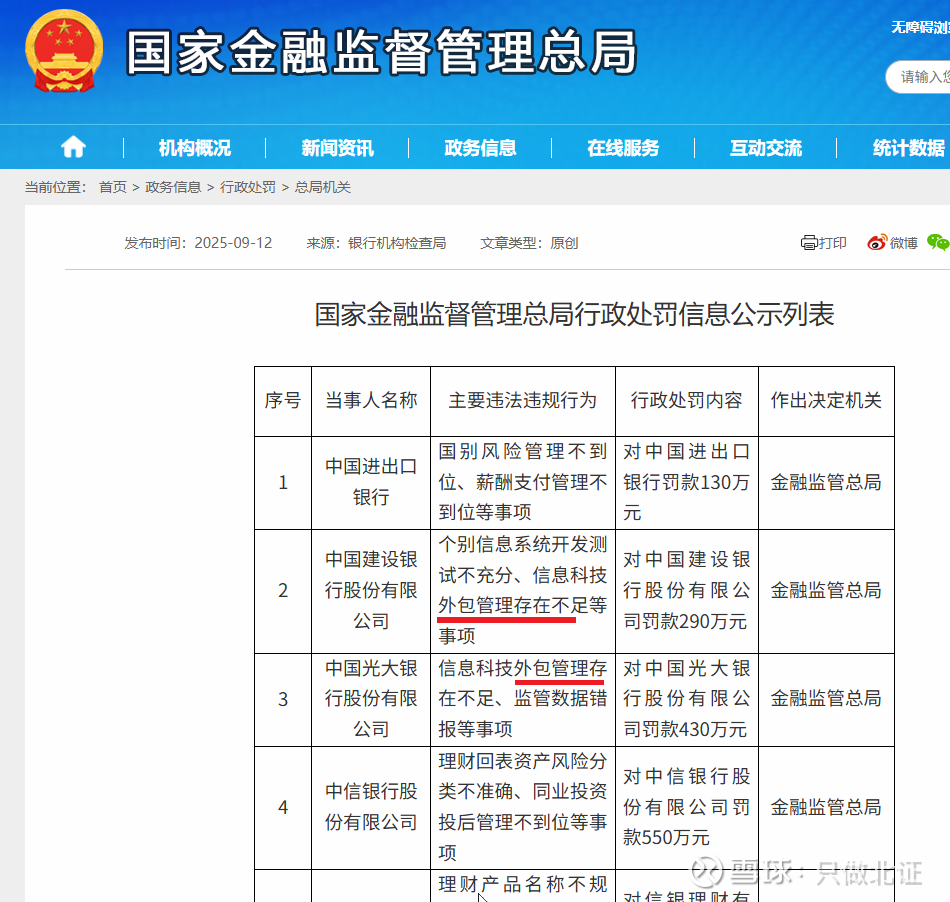Click the cell 中国建设银行股份有限公司
950x902 pixels.
click(x=371, y=591)
